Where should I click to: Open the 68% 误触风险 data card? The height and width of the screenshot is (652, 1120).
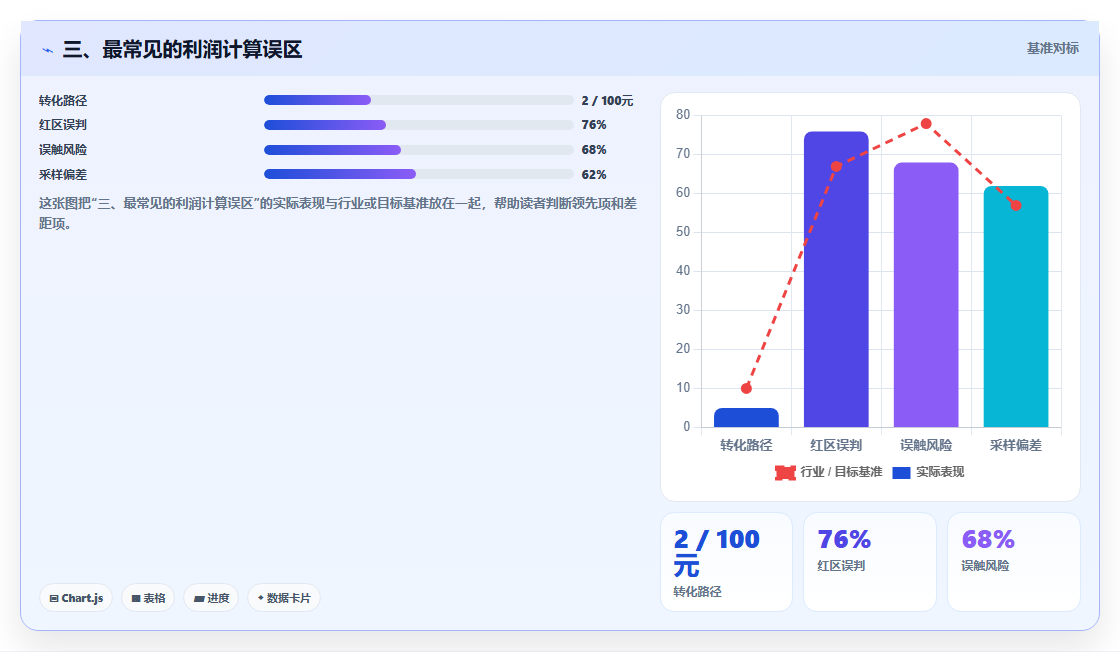pos(1014,562)
